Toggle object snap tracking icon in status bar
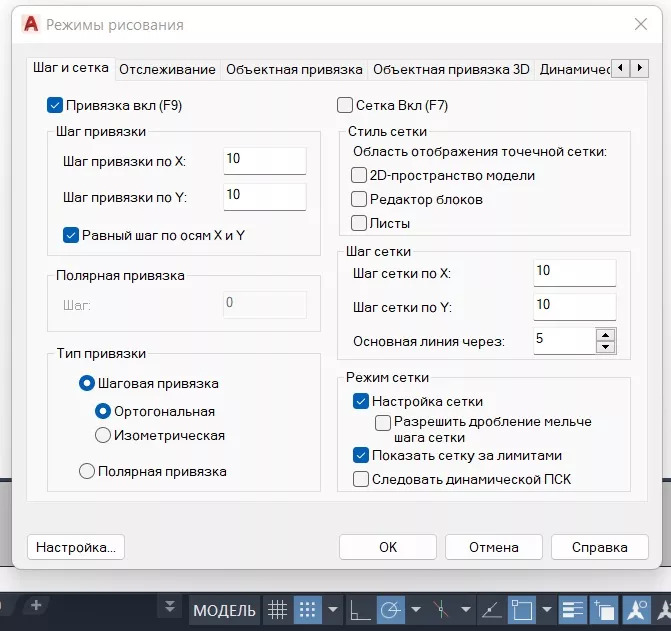 point(491,609)
